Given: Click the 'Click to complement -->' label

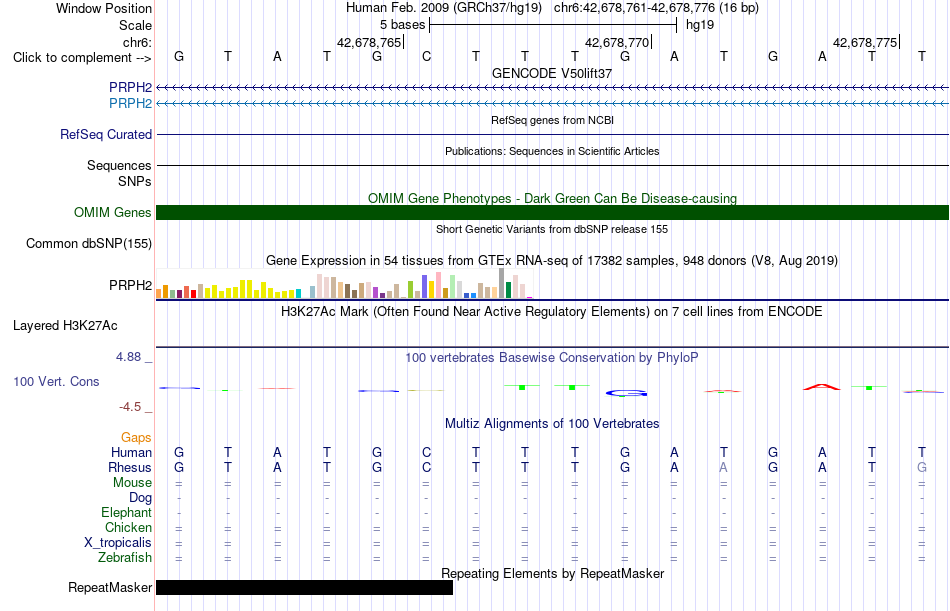Looking at the screenshot, I should click(82, 58).
